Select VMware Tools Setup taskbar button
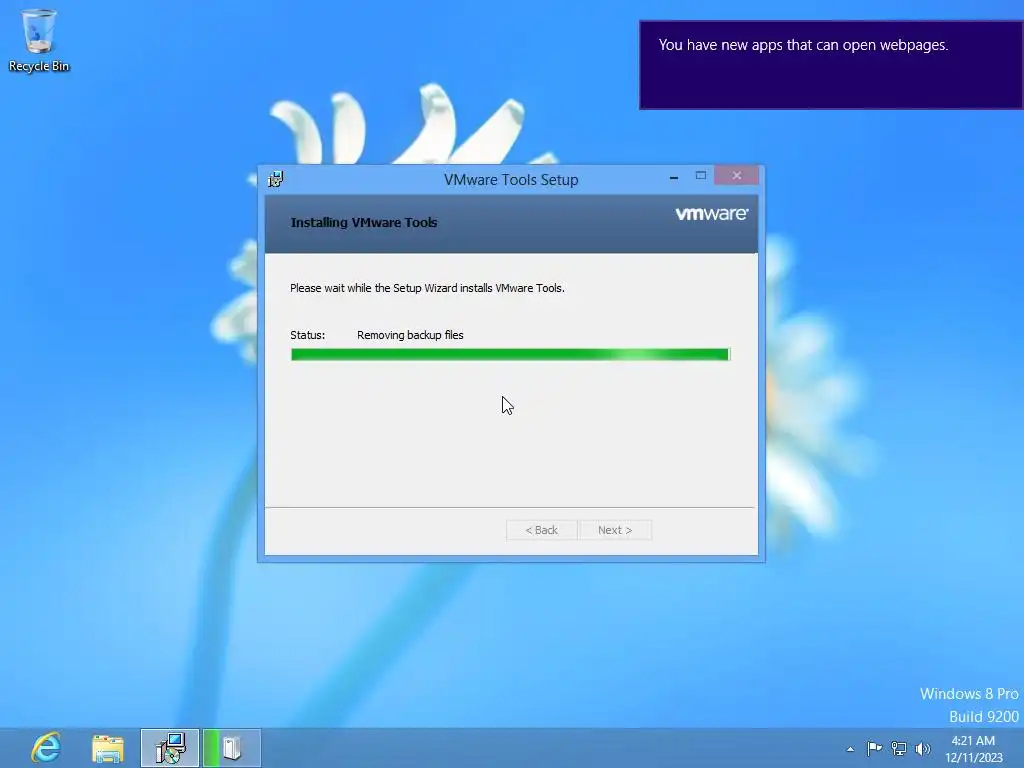1024x768 pixels. [170, 748]
